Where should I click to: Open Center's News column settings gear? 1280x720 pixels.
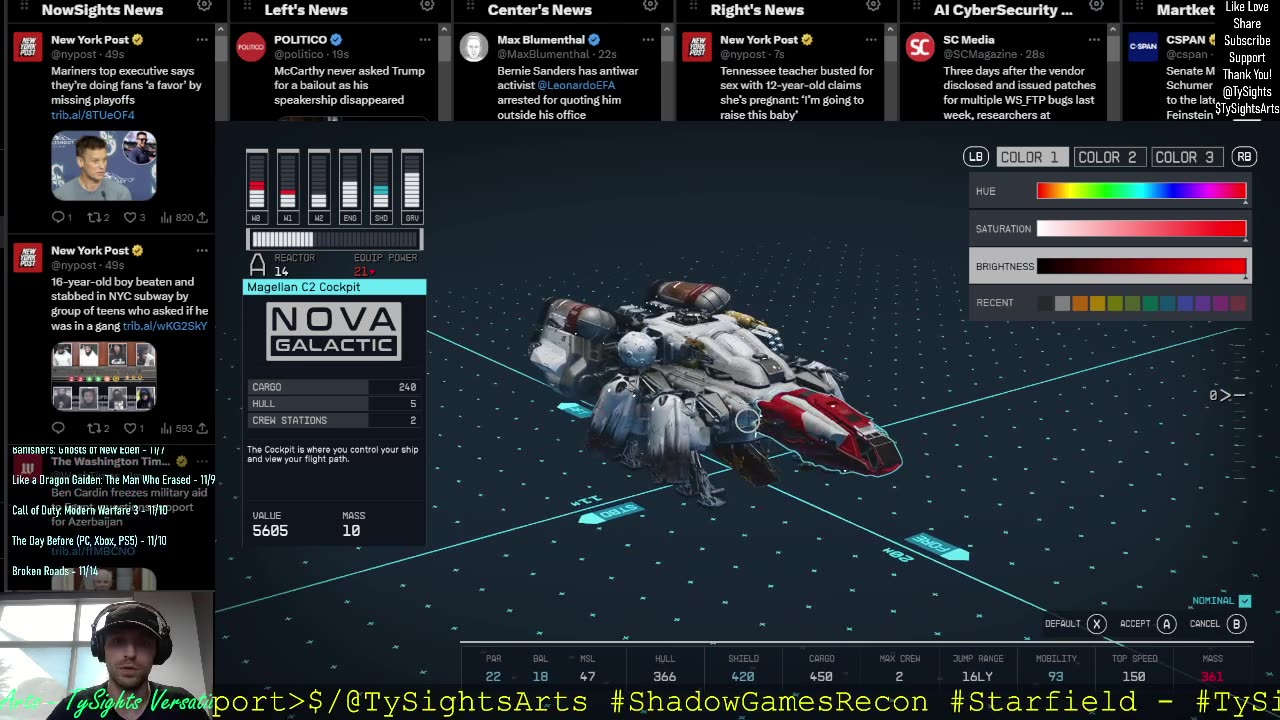click(x=650, y=5)
